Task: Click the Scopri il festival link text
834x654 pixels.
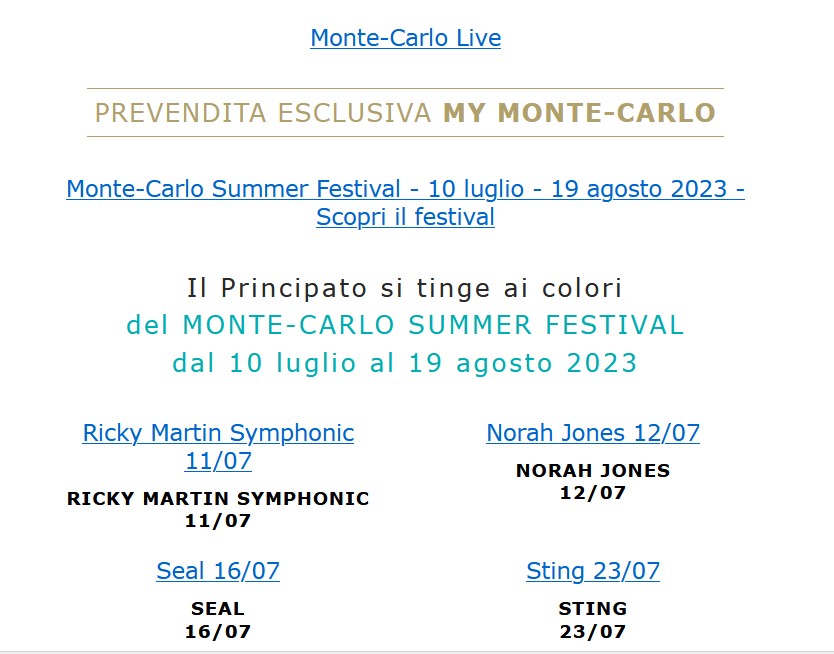Action: [x=405, y=217]
